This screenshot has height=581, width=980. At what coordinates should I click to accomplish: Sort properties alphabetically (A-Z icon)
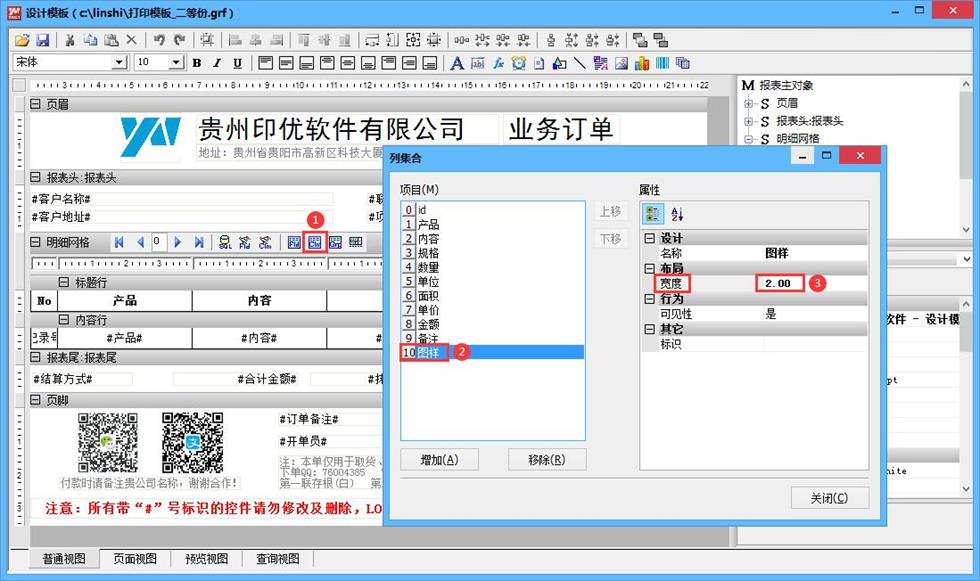click(x=677, y=214)
